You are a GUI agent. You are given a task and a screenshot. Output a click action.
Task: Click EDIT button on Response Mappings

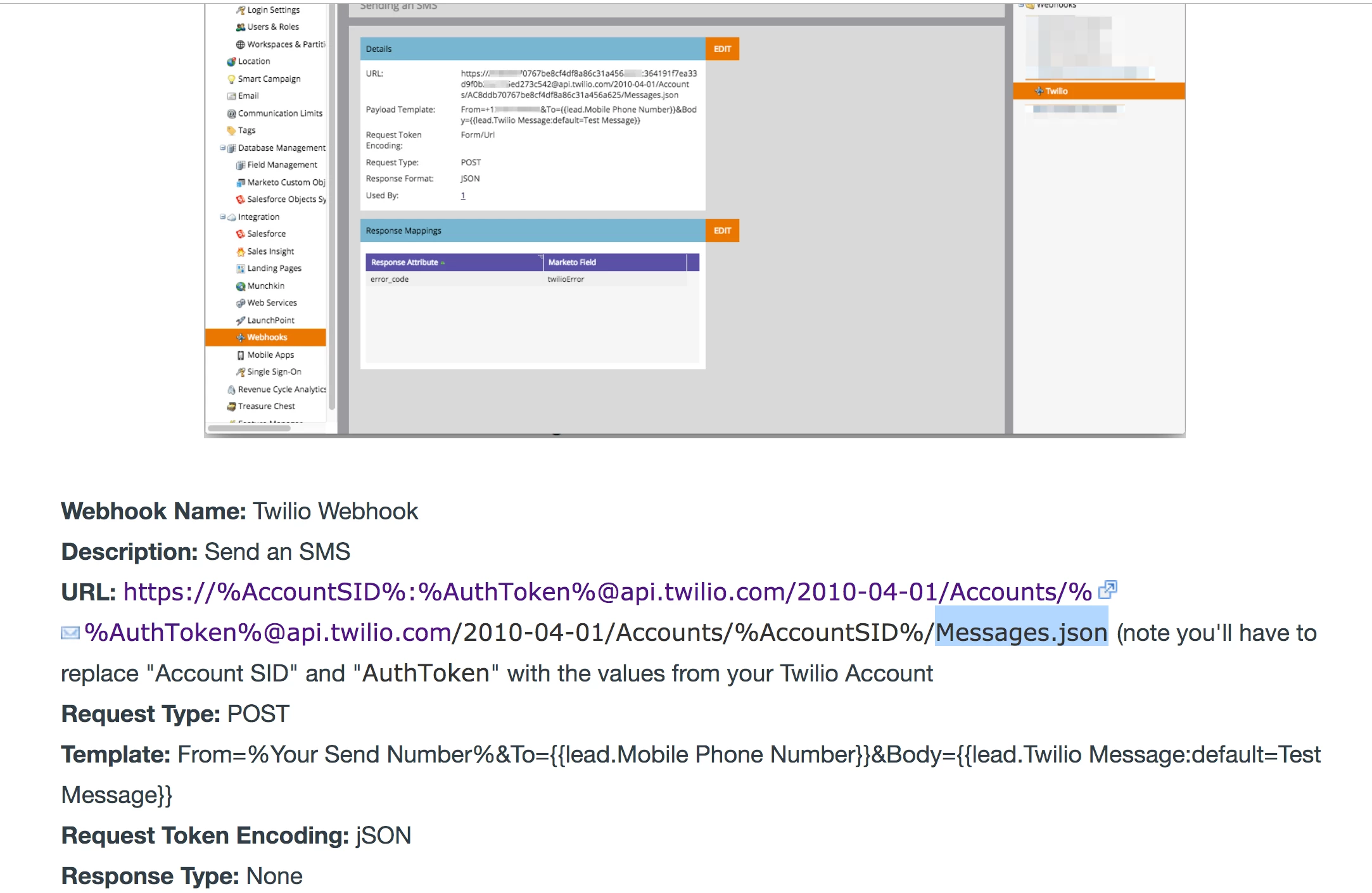coord(722,231)
